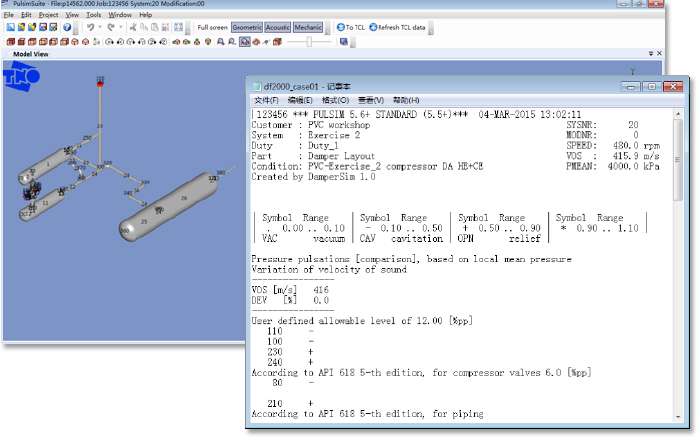This screenshot has height=437, width=697.
Task: Click the To TCL button
Action: [351, 28]
